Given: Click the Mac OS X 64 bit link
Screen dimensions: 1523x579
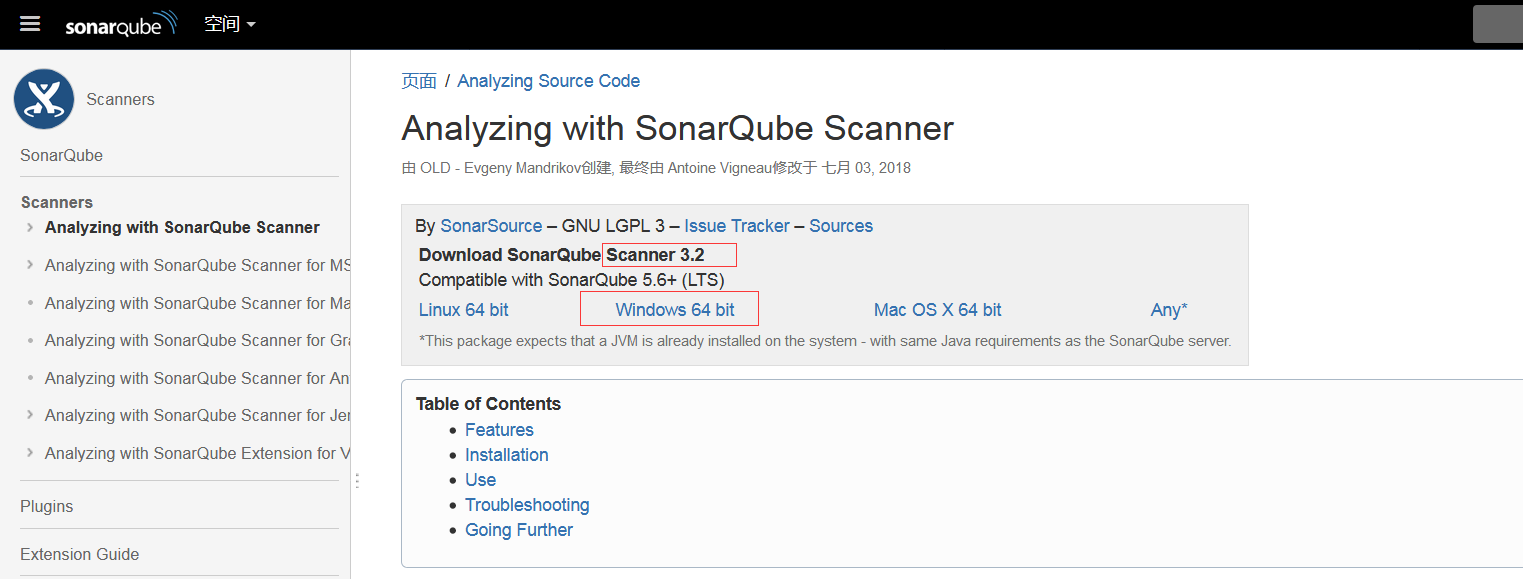Looking at the screenshot, I should [937, 310].
